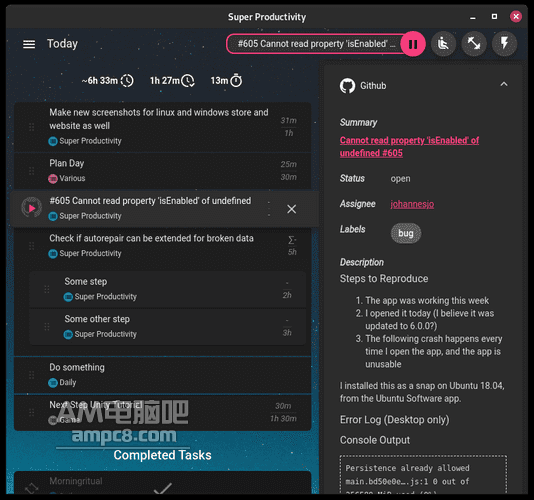Pause the current task timer
534x500 pixels.
pos(413,44)
